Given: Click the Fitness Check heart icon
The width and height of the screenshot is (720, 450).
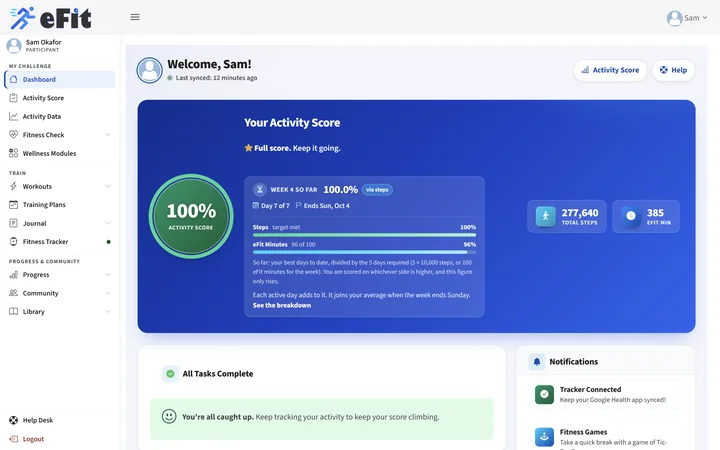Looking at the screenshot, I should tap(14, 135).
